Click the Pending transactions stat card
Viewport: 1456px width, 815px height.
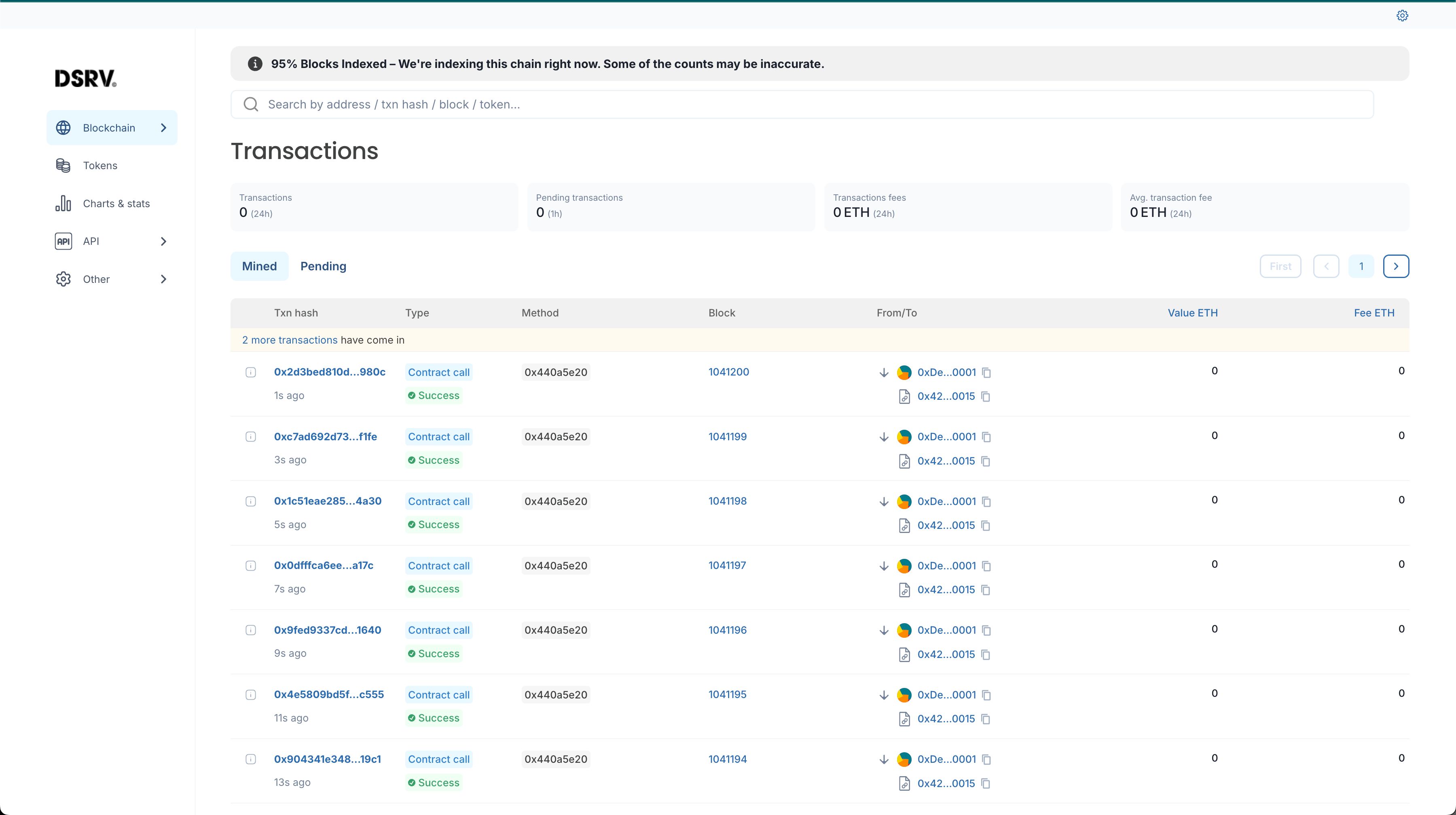click(671, 207)
